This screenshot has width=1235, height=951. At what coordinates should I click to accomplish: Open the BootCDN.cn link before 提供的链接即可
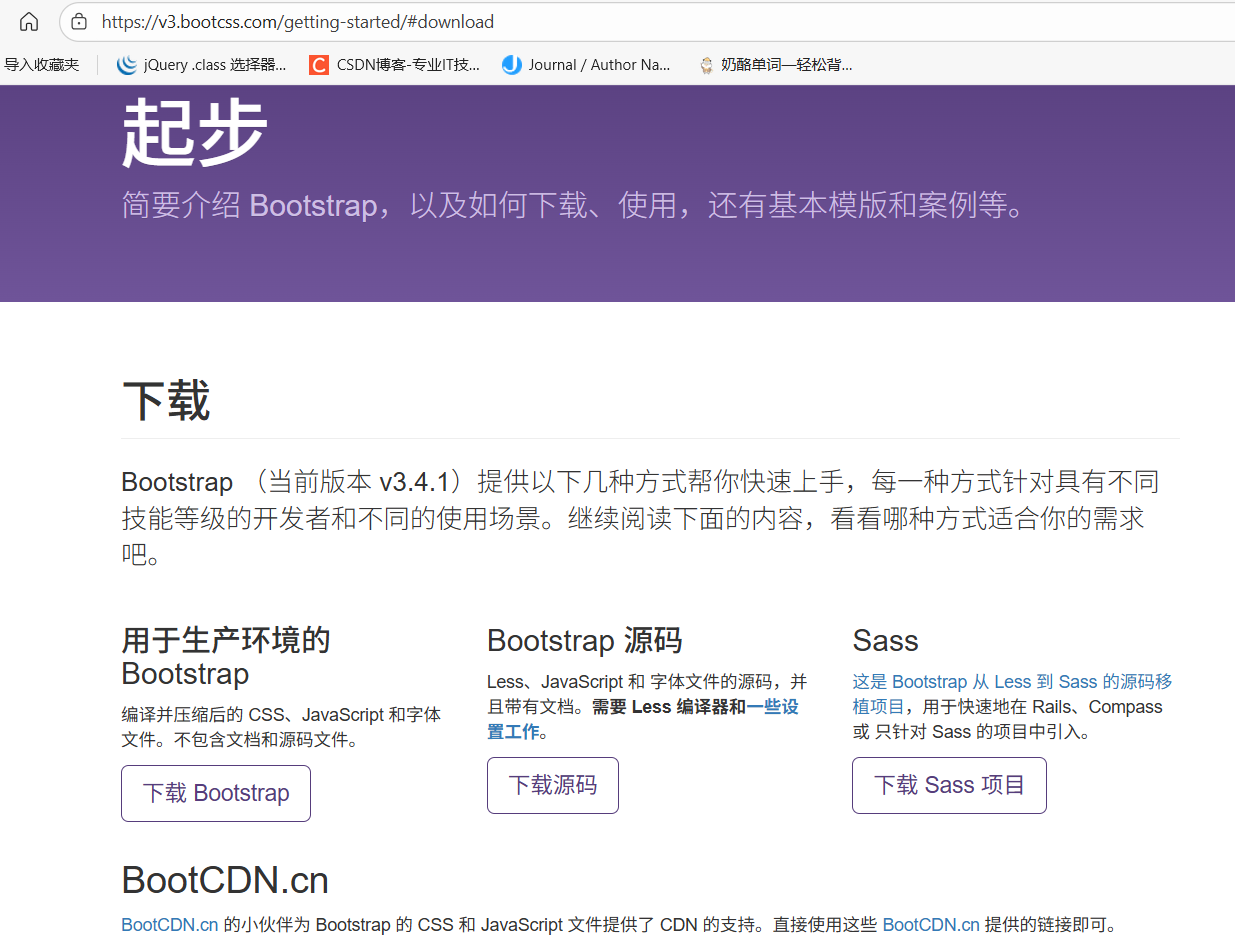(931, 924)
